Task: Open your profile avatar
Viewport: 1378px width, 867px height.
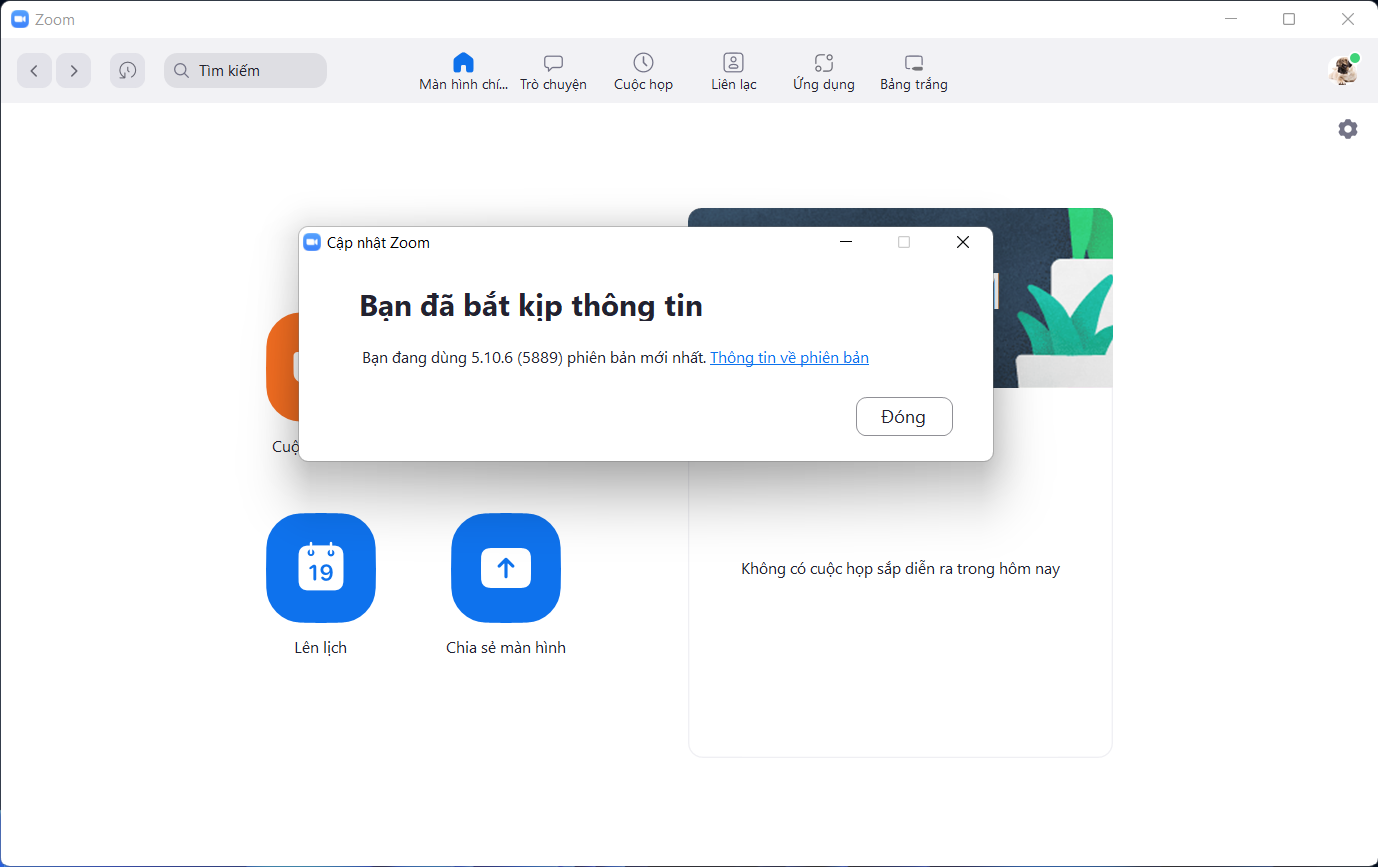Action: tap(1342, 70)
